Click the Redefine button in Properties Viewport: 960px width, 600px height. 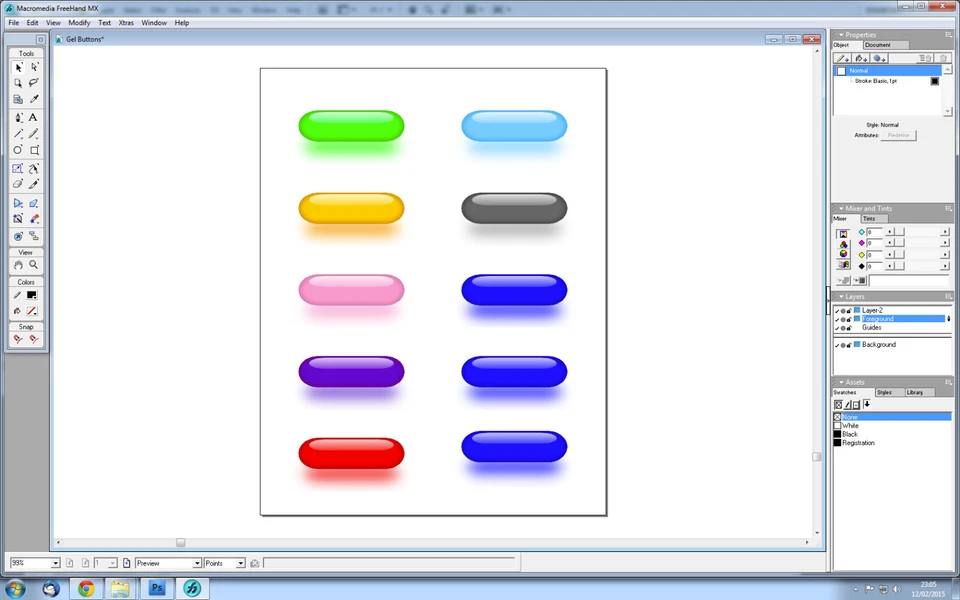(x=898, y=135)
